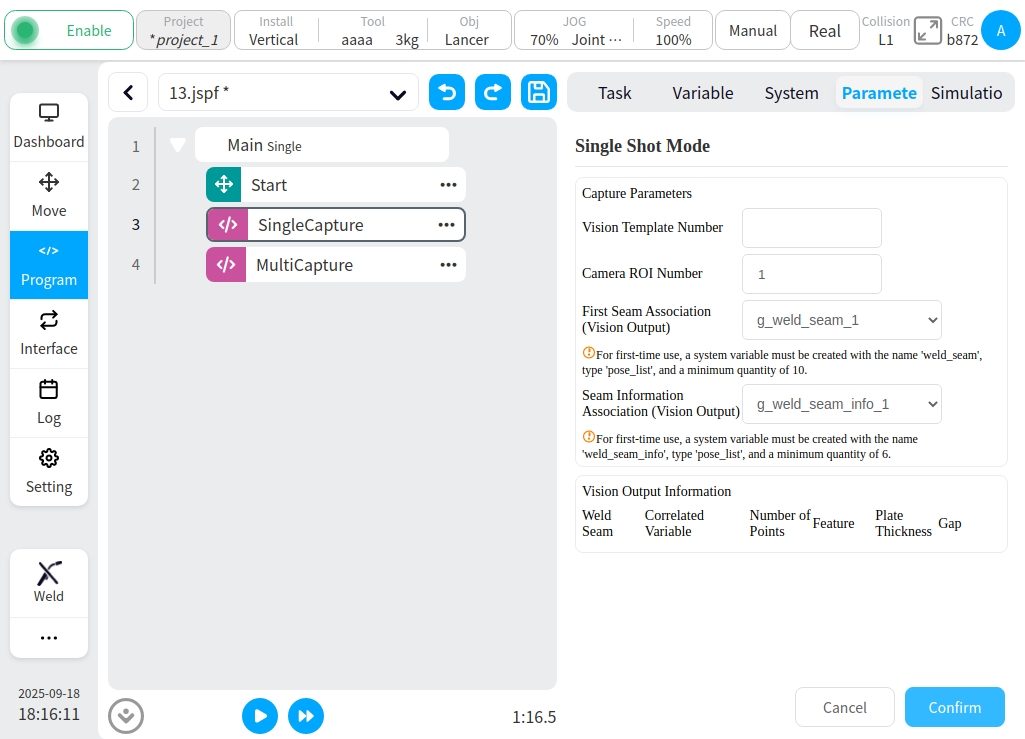Viewport: 1025px width, 739px height.
Task: Start the program with the play button
Action: 260,716
